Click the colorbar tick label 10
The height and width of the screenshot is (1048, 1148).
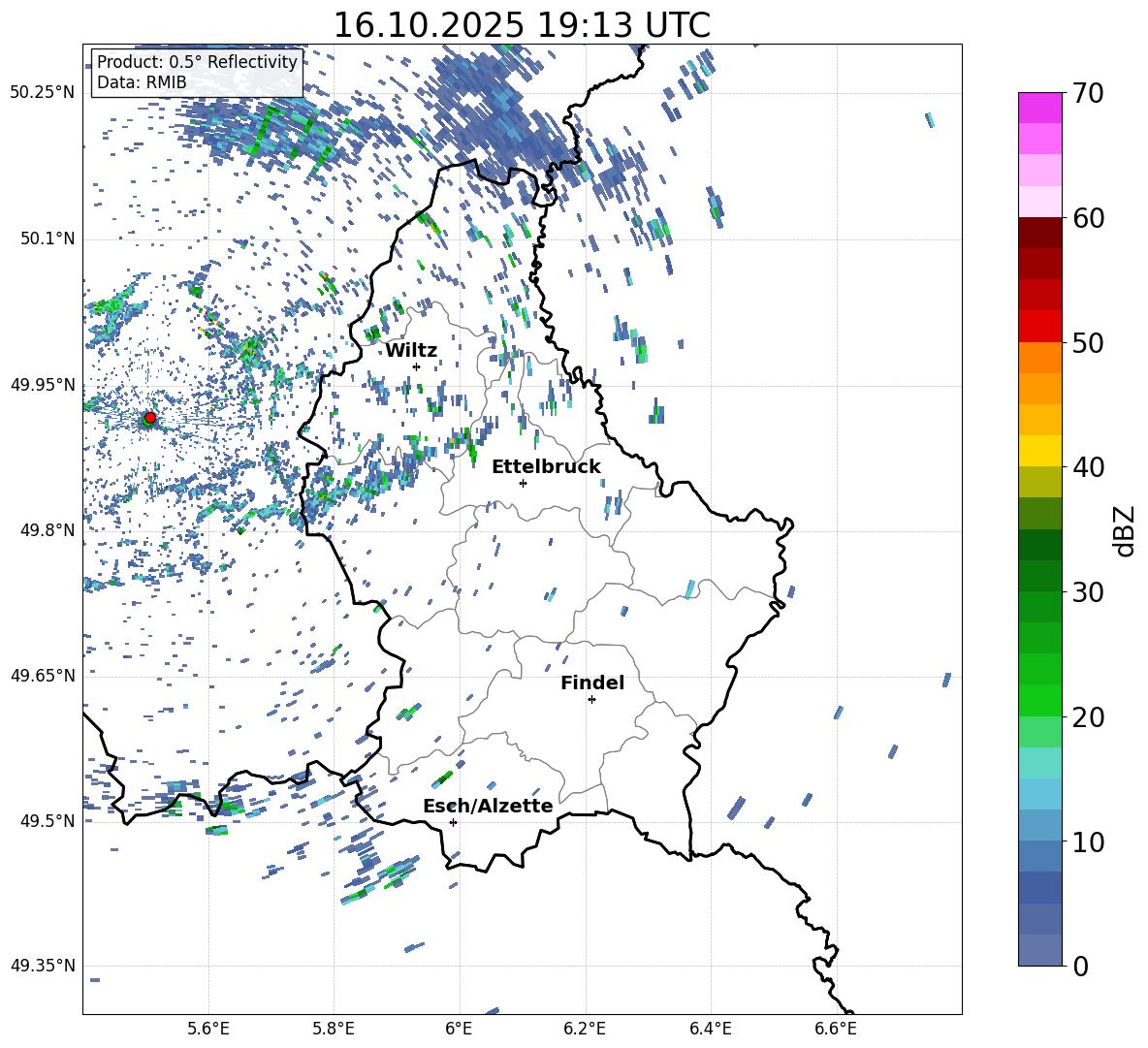(x=1089, y=842)
